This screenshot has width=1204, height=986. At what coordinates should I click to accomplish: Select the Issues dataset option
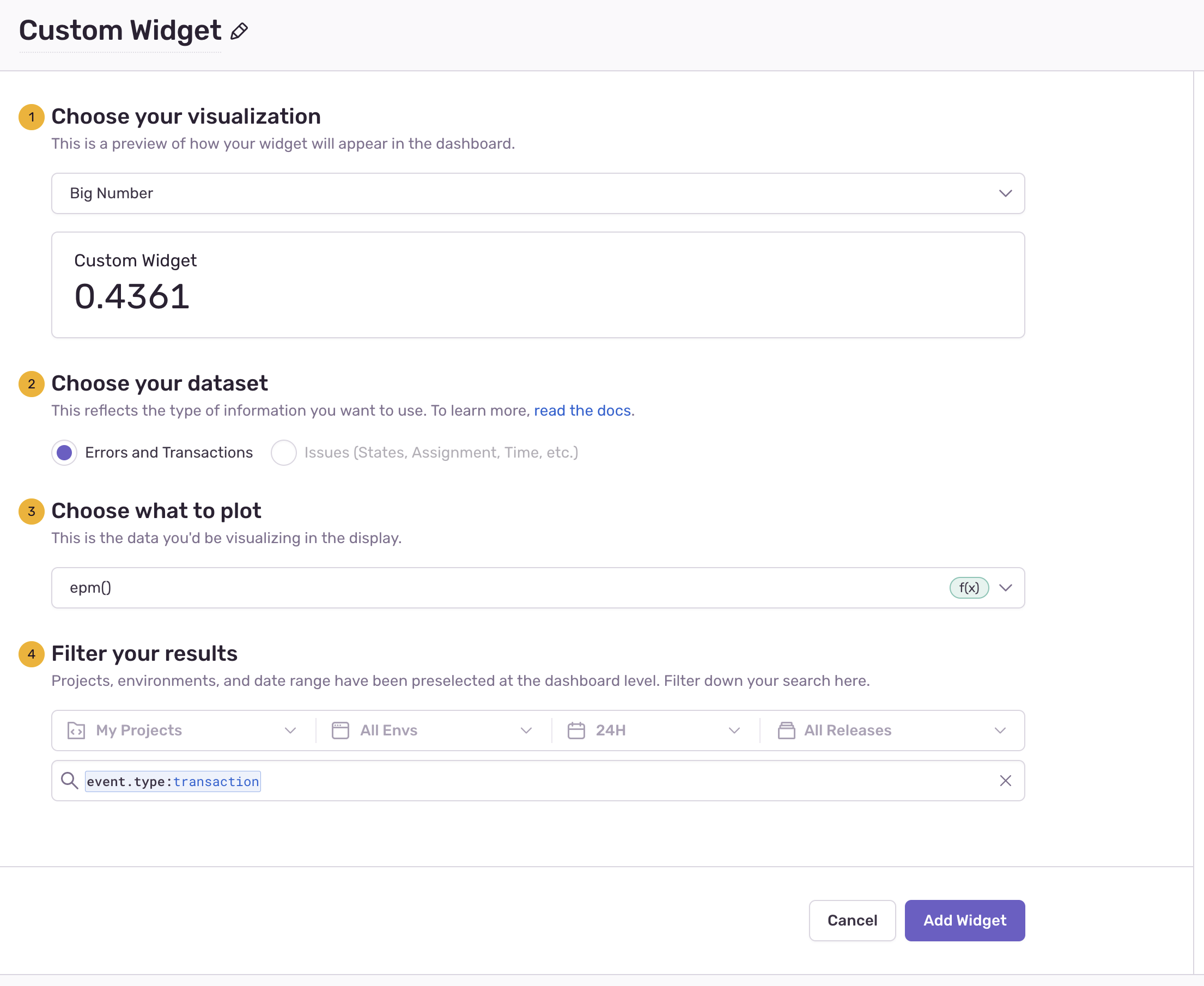pos(284,452)
